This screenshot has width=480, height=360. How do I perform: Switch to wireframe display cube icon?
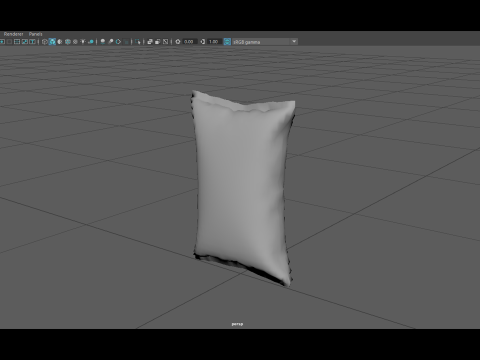point(44,42)
